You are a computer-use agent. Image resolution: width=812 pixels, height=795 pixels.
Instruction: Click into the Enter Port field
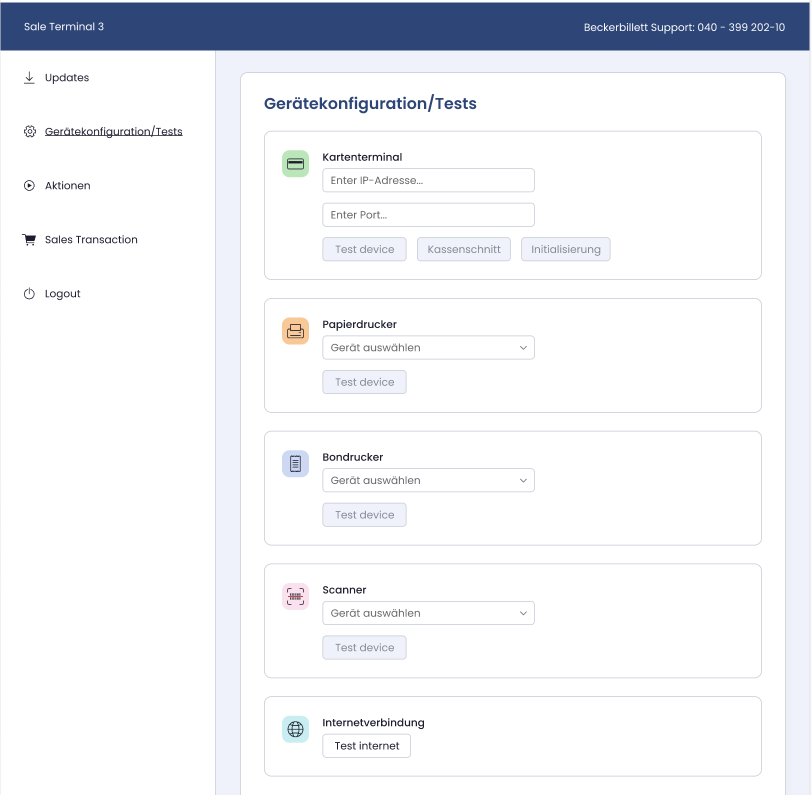428,215
